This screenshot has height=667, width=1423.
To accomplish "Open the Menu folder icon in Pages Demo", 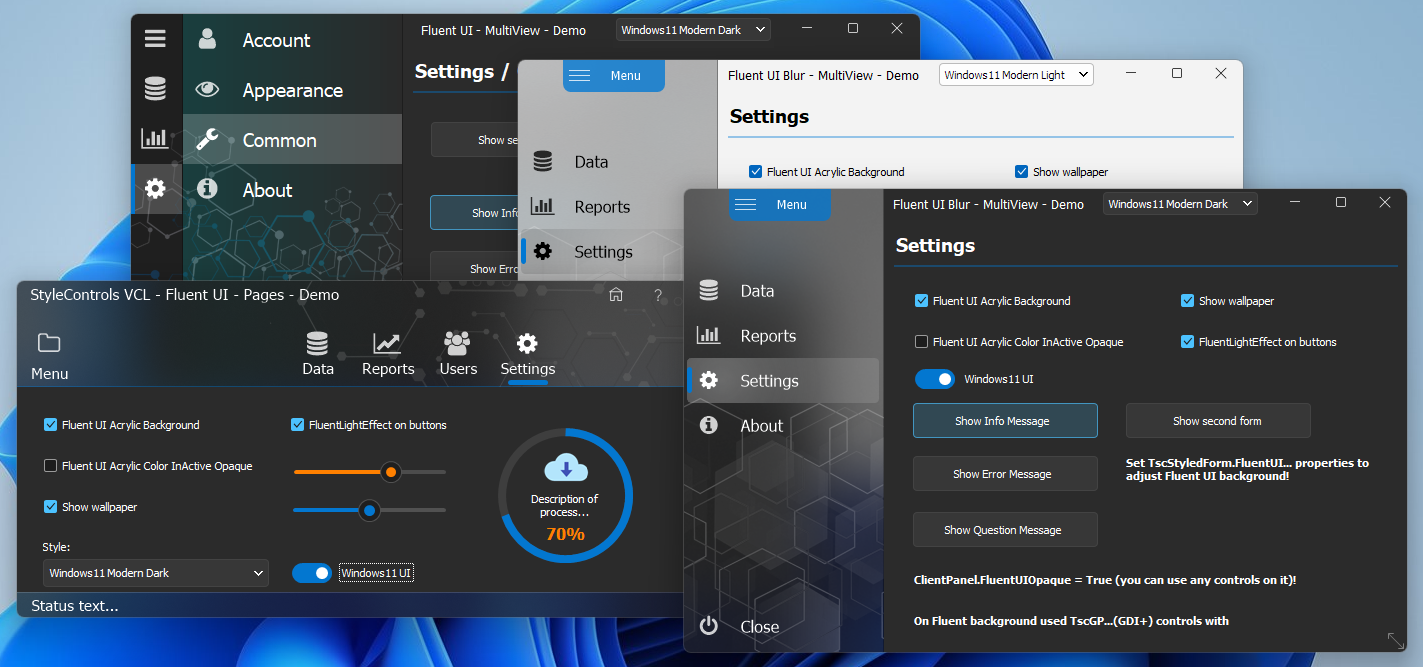I will [49, 343].
